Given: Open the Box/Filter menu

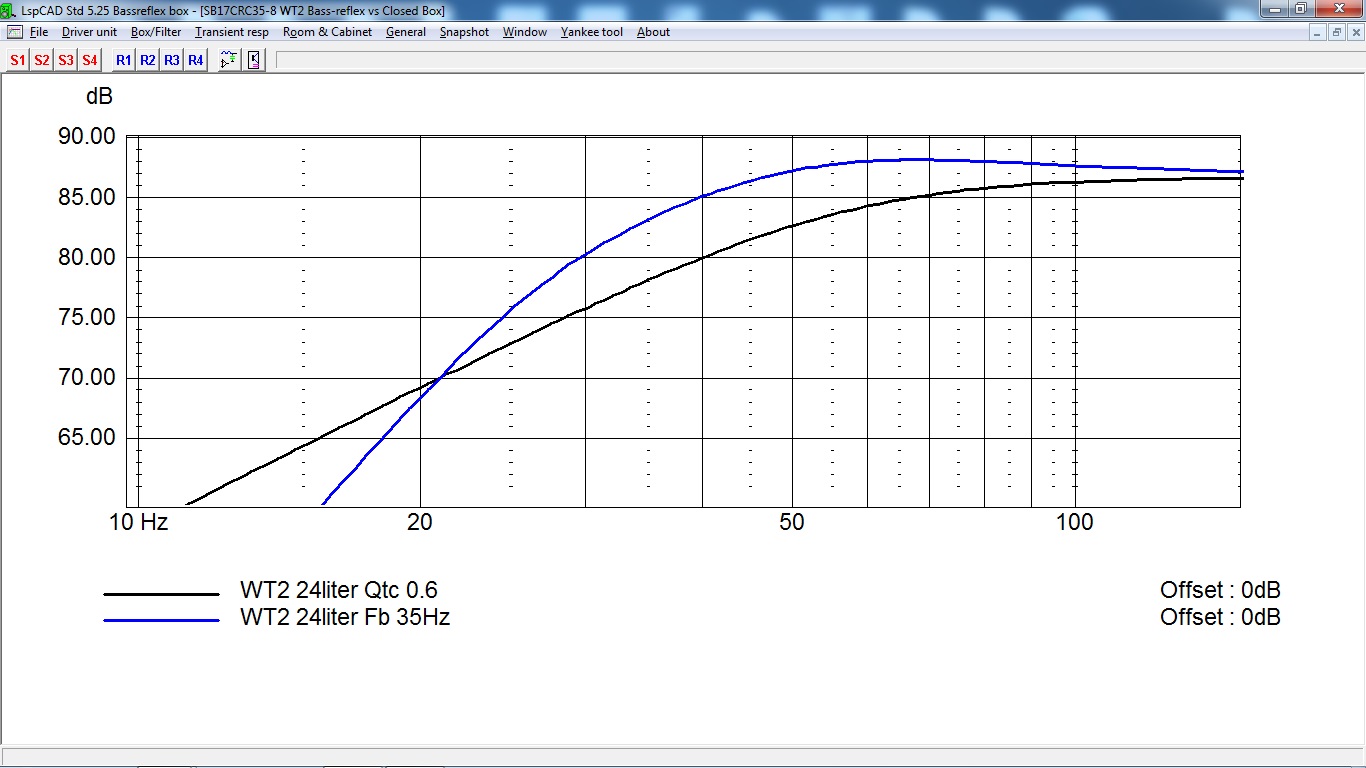Looking at the screenshot, I should (156, 32).
